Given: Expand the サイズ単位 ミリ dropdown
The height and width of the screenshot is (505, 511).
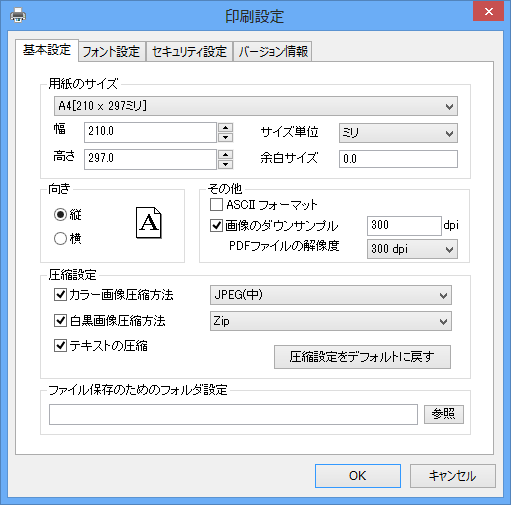Looking at the screenshot, I should pos(398,133).
